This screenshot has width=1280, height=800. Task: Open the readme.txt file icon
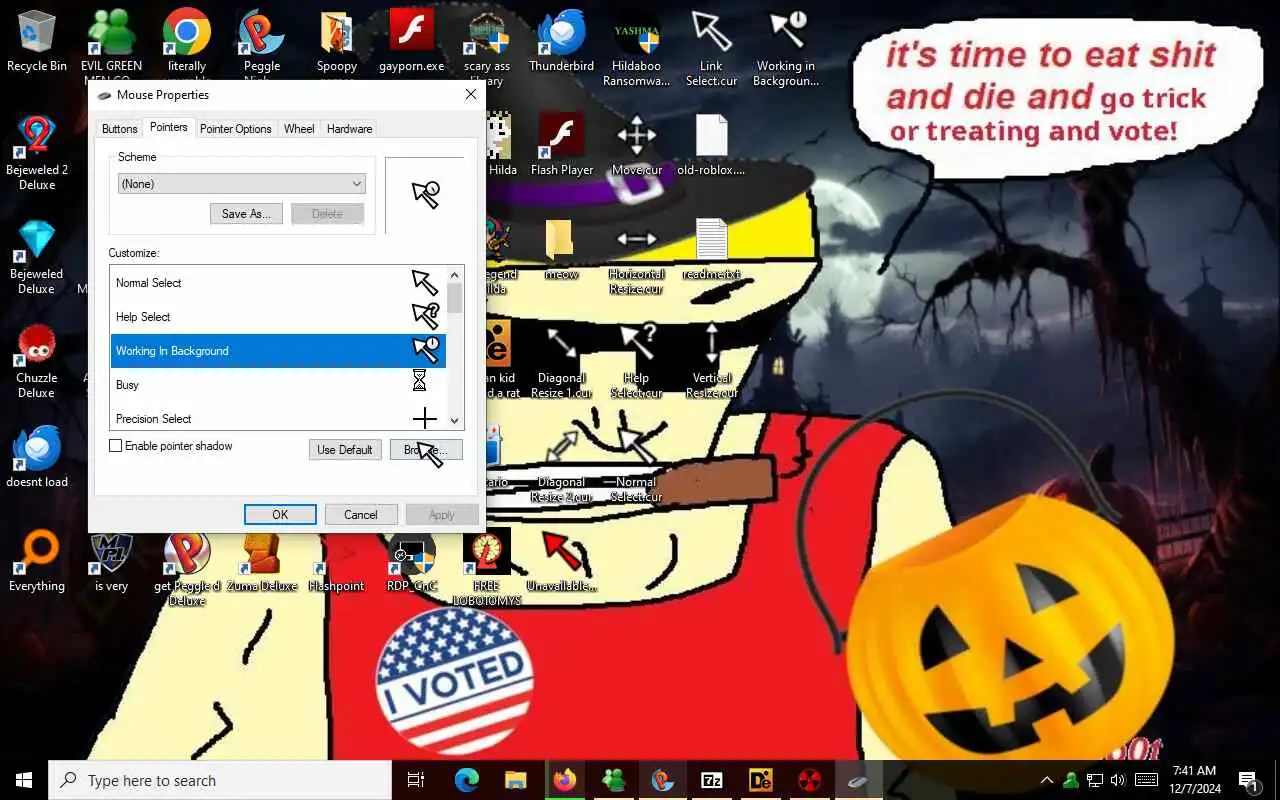(x=711, y=249)
